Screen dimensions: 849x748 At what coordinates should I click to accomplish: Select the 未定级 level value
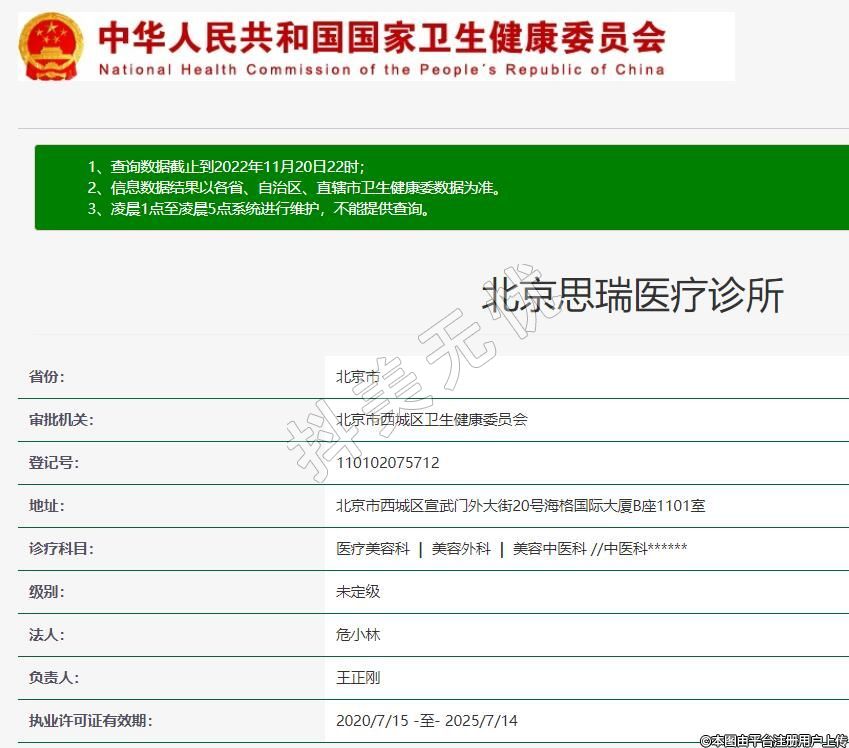[358, 592]
